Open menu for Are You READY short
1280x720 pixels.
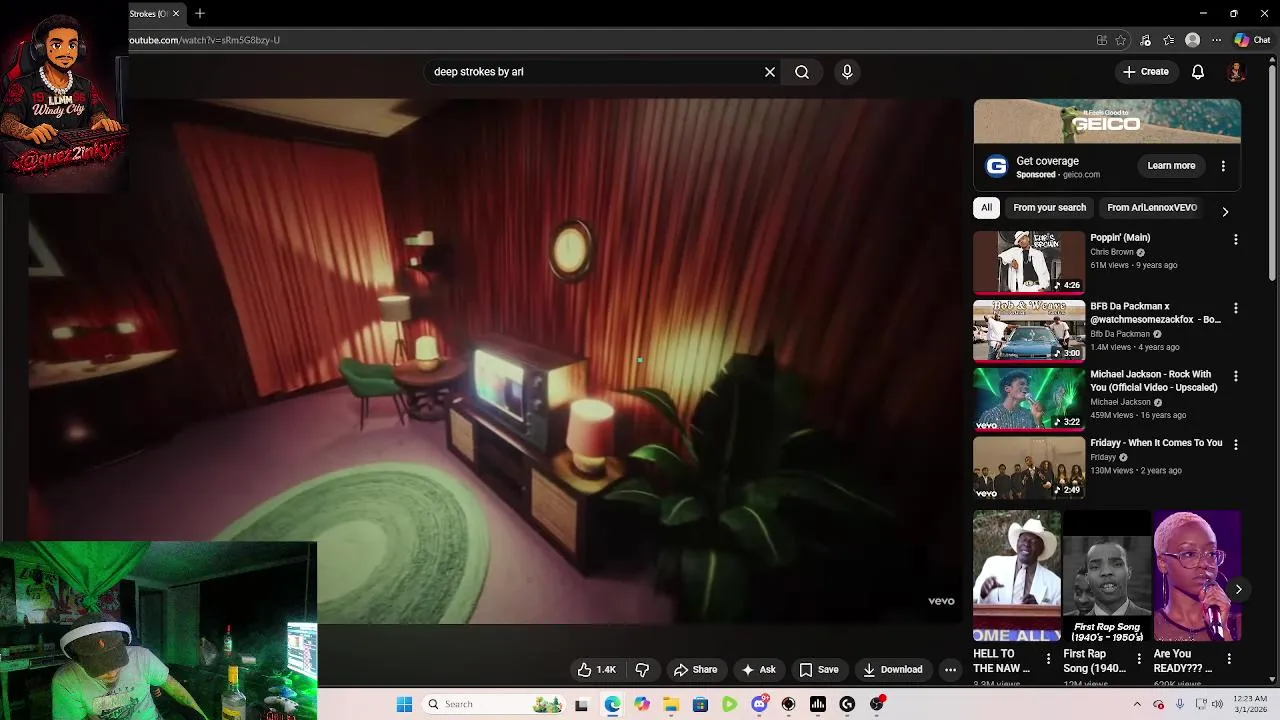click(x=1228, y=659)
